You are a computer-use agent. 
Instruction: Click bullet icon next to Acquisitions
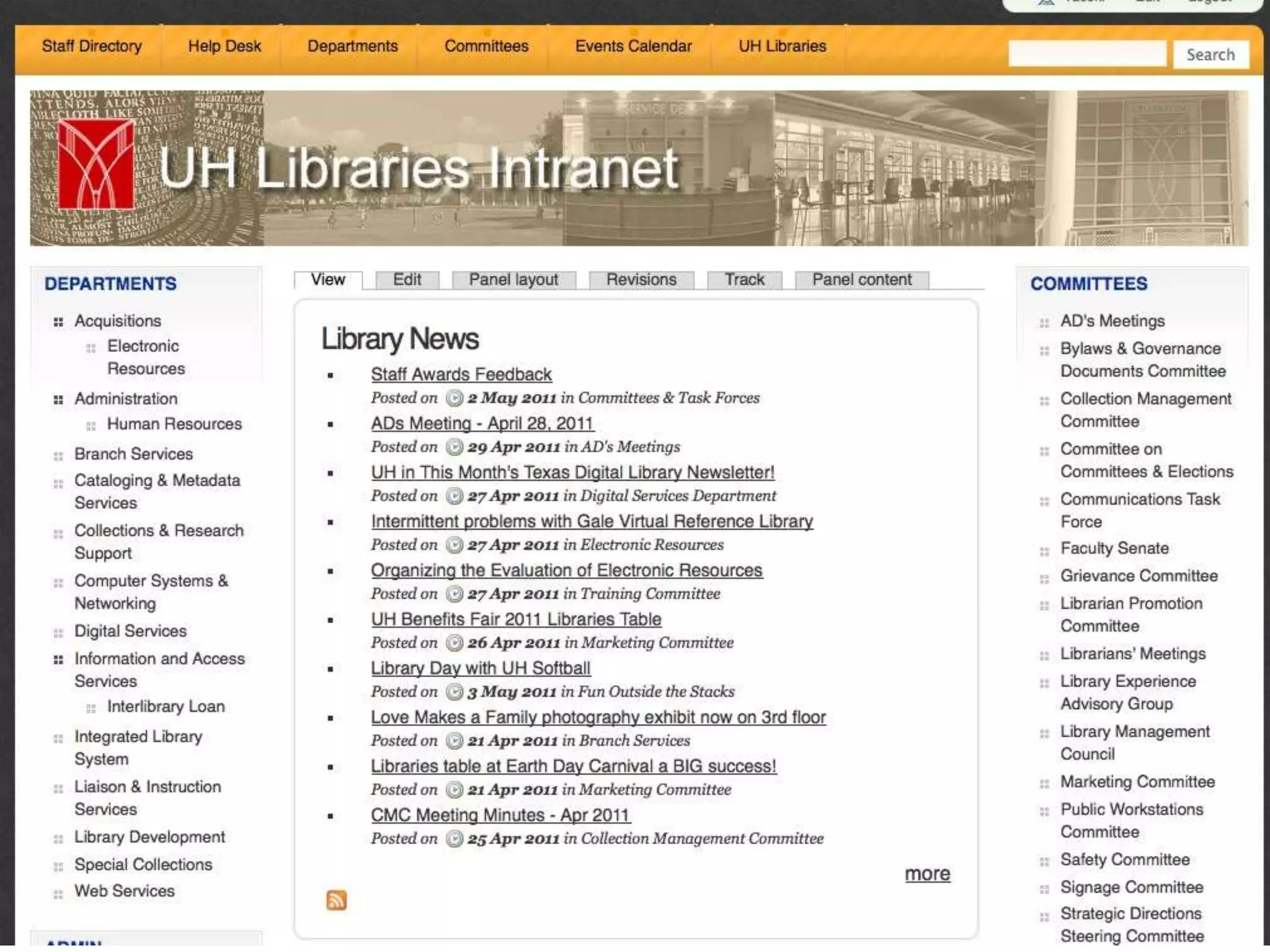pyautogui.click(x=58, y=322)
